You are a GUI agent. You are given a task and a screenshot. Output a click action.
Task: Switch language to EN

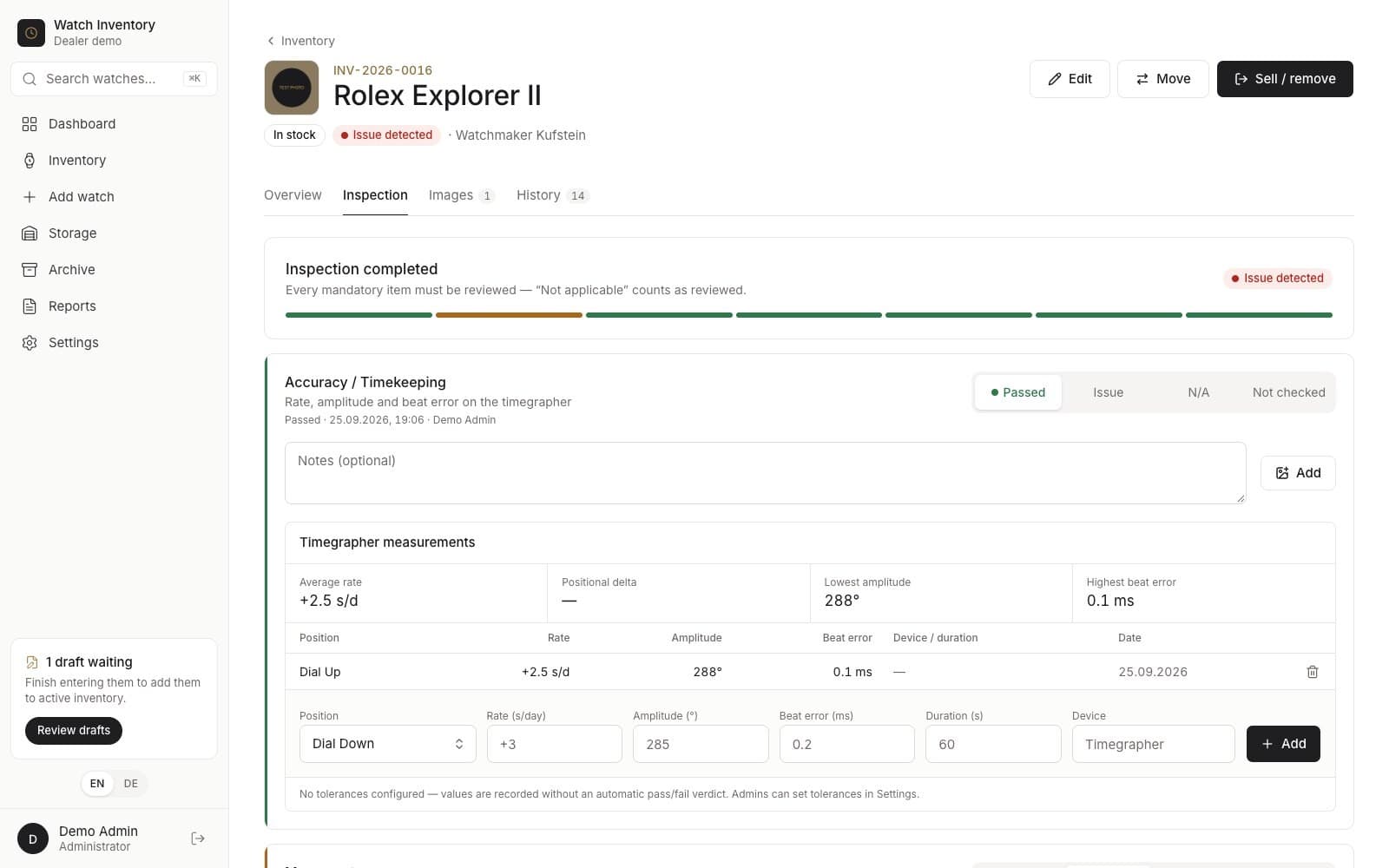97,784
